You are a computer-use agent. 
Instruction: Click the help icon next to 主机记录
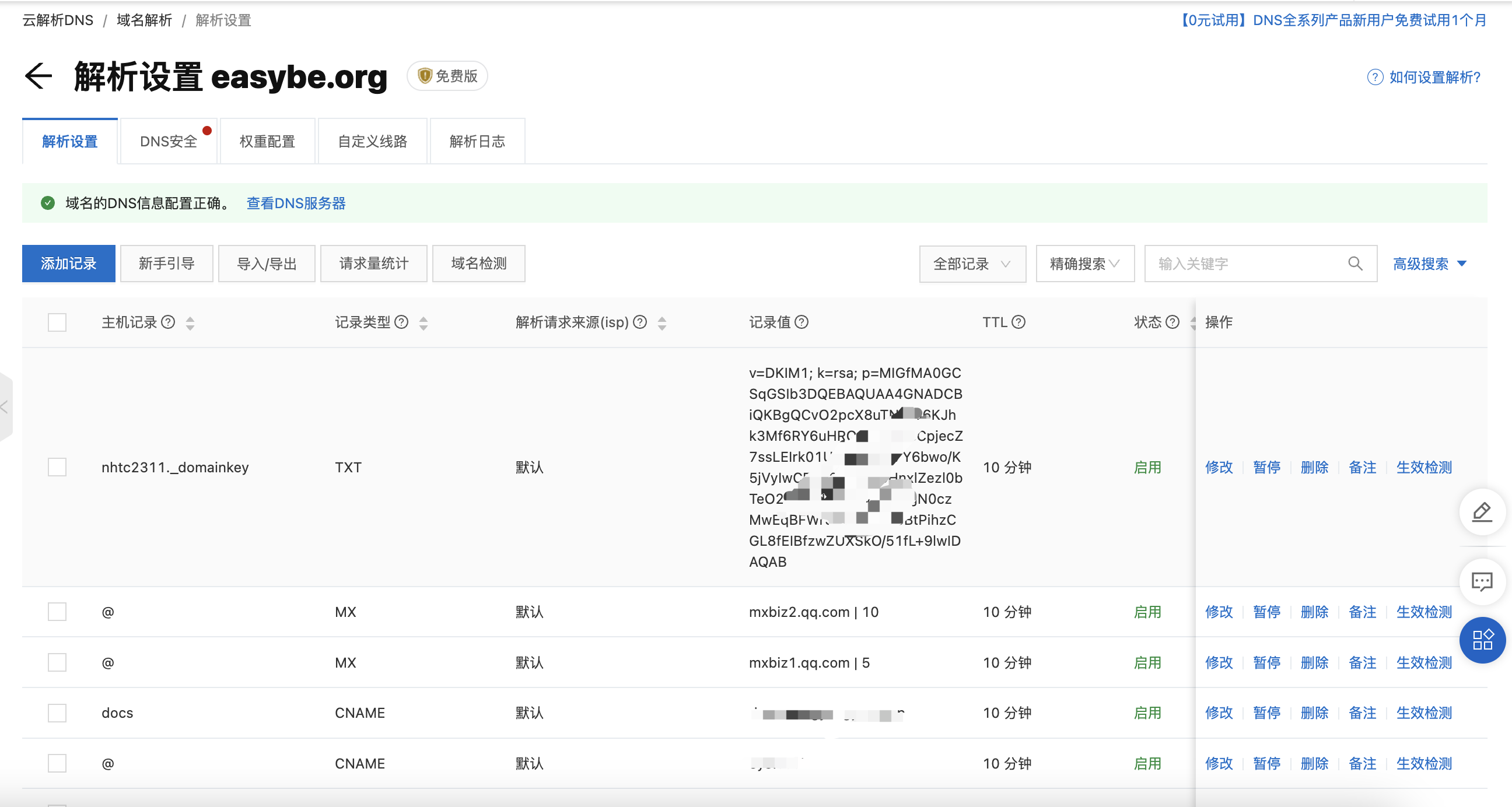168,322
